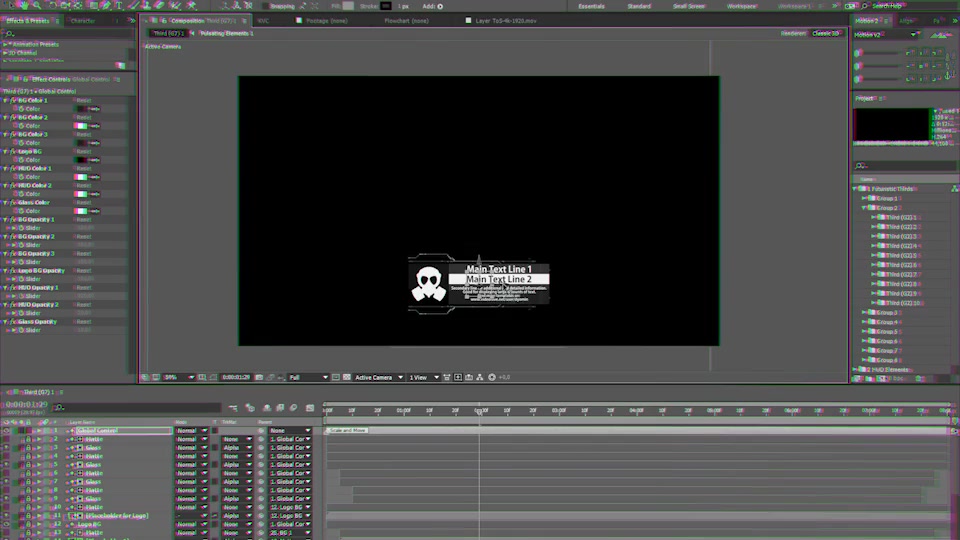Open the Parent dropdown of layer 12 Logo BG
This screenshot has height=540, width=960.
290,524
